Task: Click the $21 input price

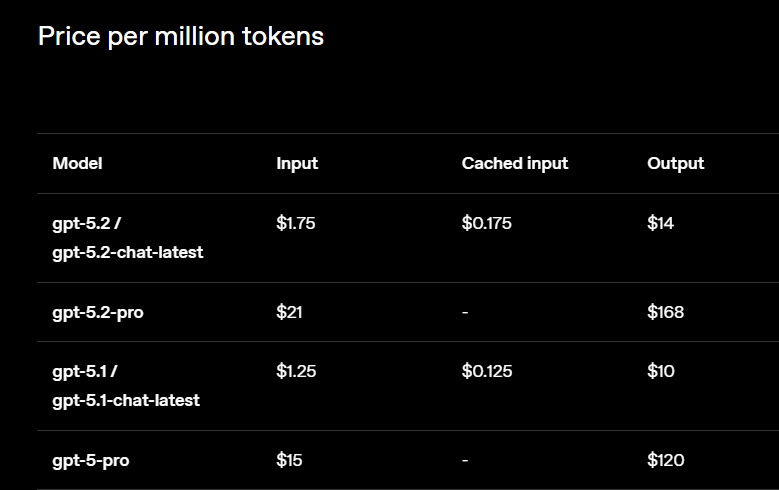Action: [x=289, y=312]
